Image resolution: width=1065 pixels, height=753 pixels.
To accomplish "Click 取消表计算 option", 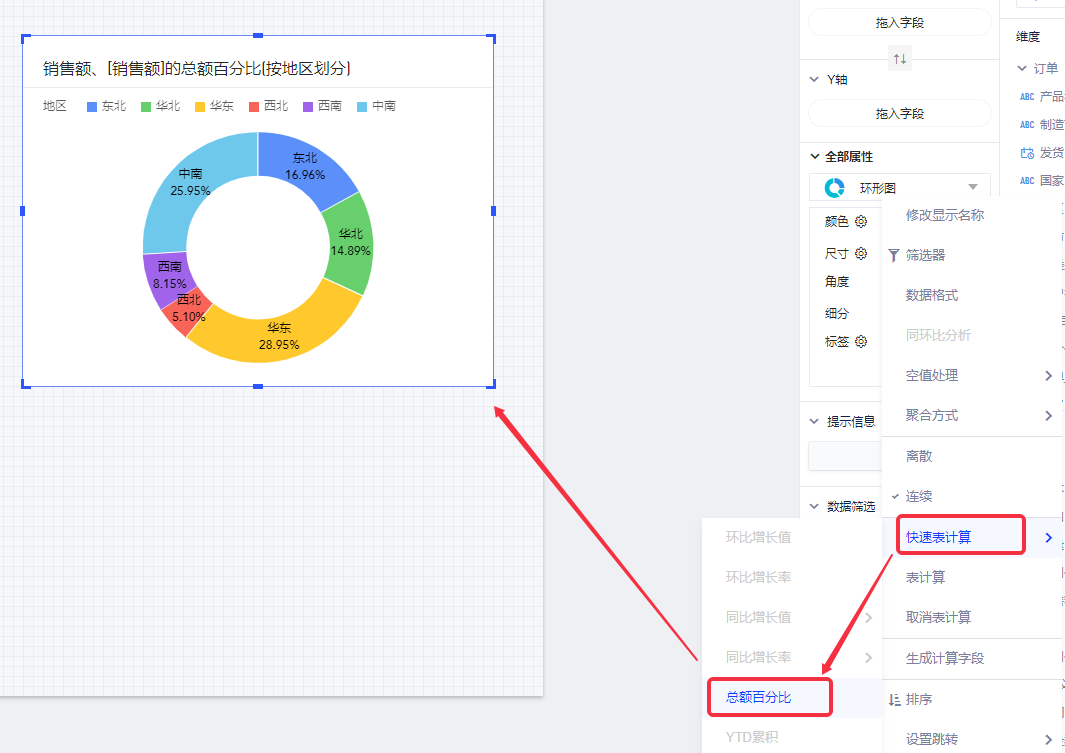I will click(938, 617).
